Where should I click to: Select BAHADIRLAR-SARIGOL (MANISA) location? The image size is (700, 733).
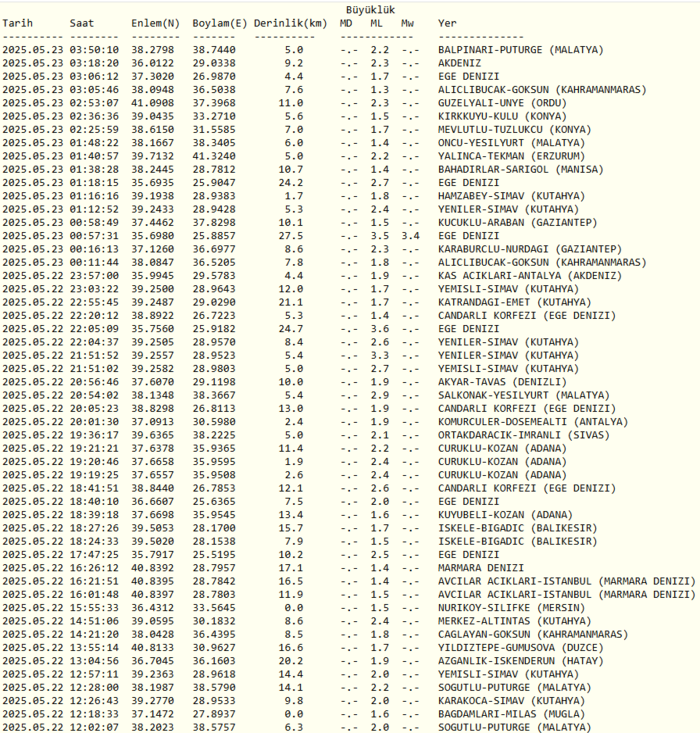tap(521, 170)
